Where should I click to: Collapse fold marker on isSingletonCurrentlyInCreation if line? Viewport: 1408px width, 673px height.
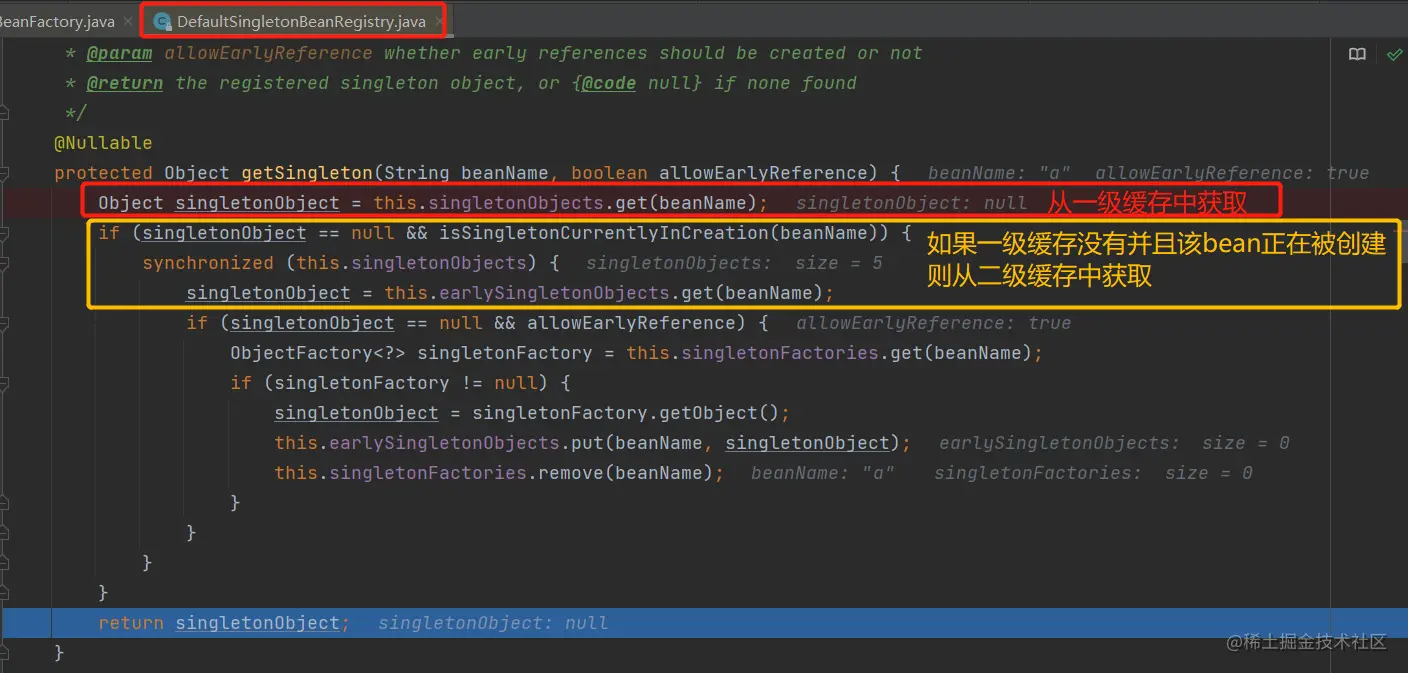pos(5,233)
